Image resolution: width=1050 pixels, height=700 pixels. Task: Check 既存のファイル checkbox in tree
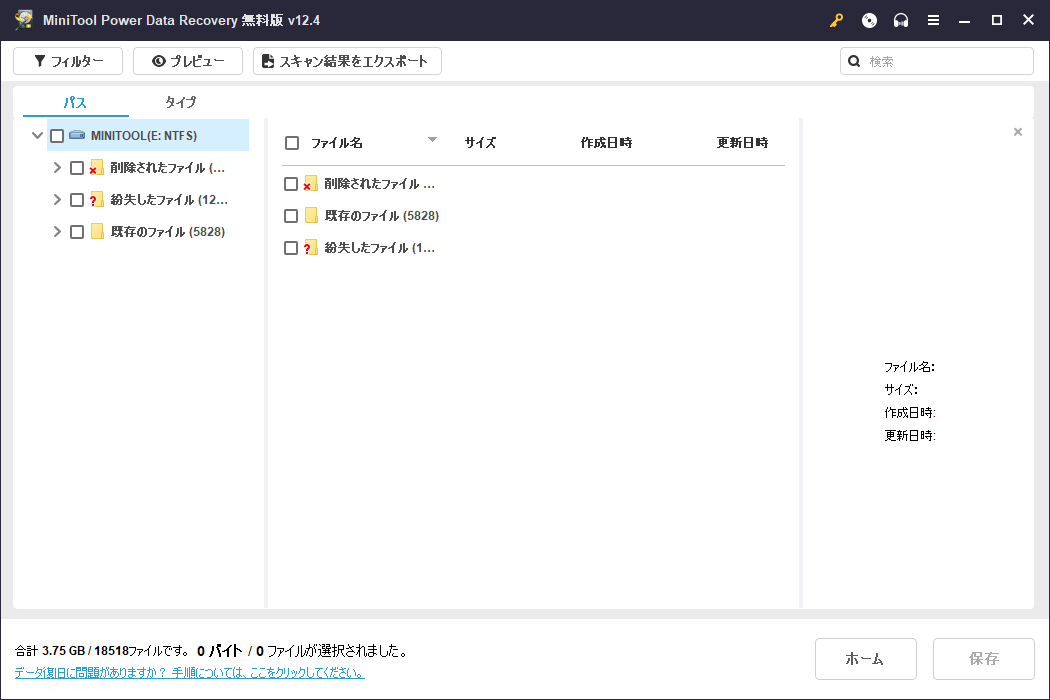[77, 232]
